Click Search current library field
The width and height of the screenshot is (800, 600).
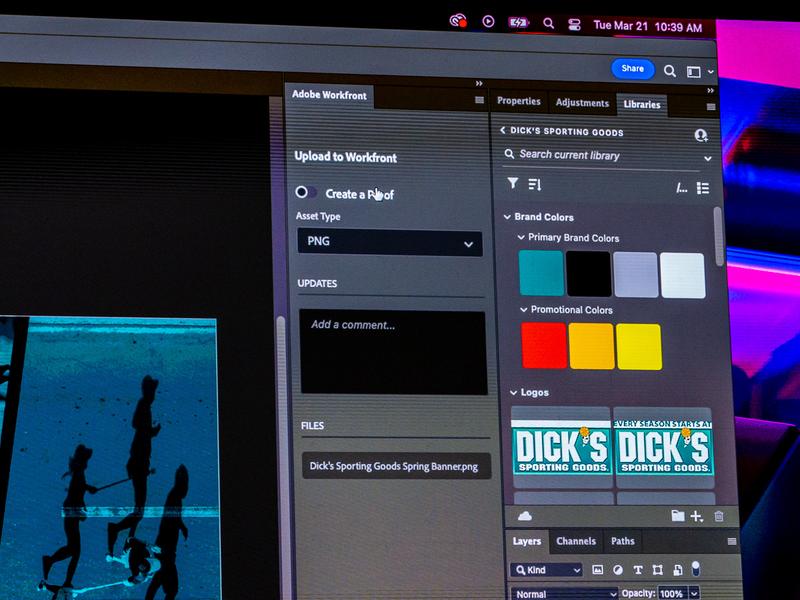pyautogui.click(x=599, y=155)
